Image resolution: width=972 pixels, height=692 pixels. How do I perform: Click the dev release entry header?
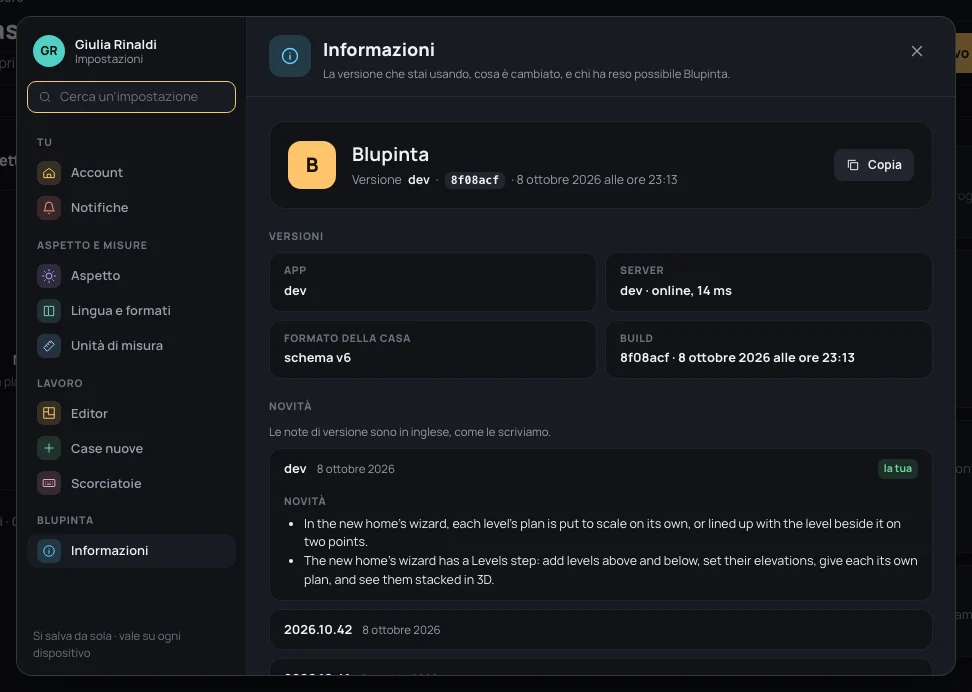(601, 469)
